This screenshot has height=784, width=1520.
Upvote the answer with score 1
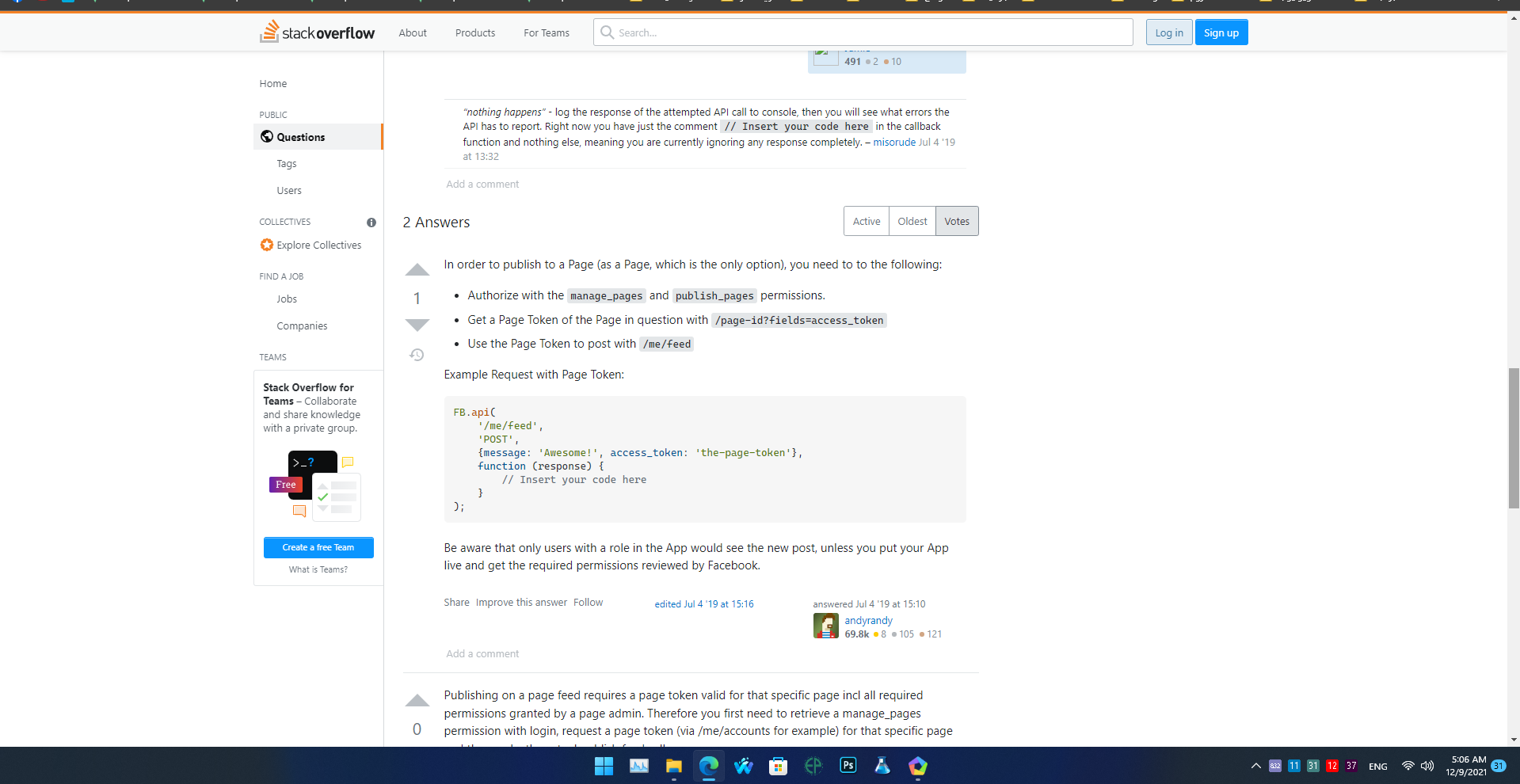pyautogui.click(x=417, y=270)
